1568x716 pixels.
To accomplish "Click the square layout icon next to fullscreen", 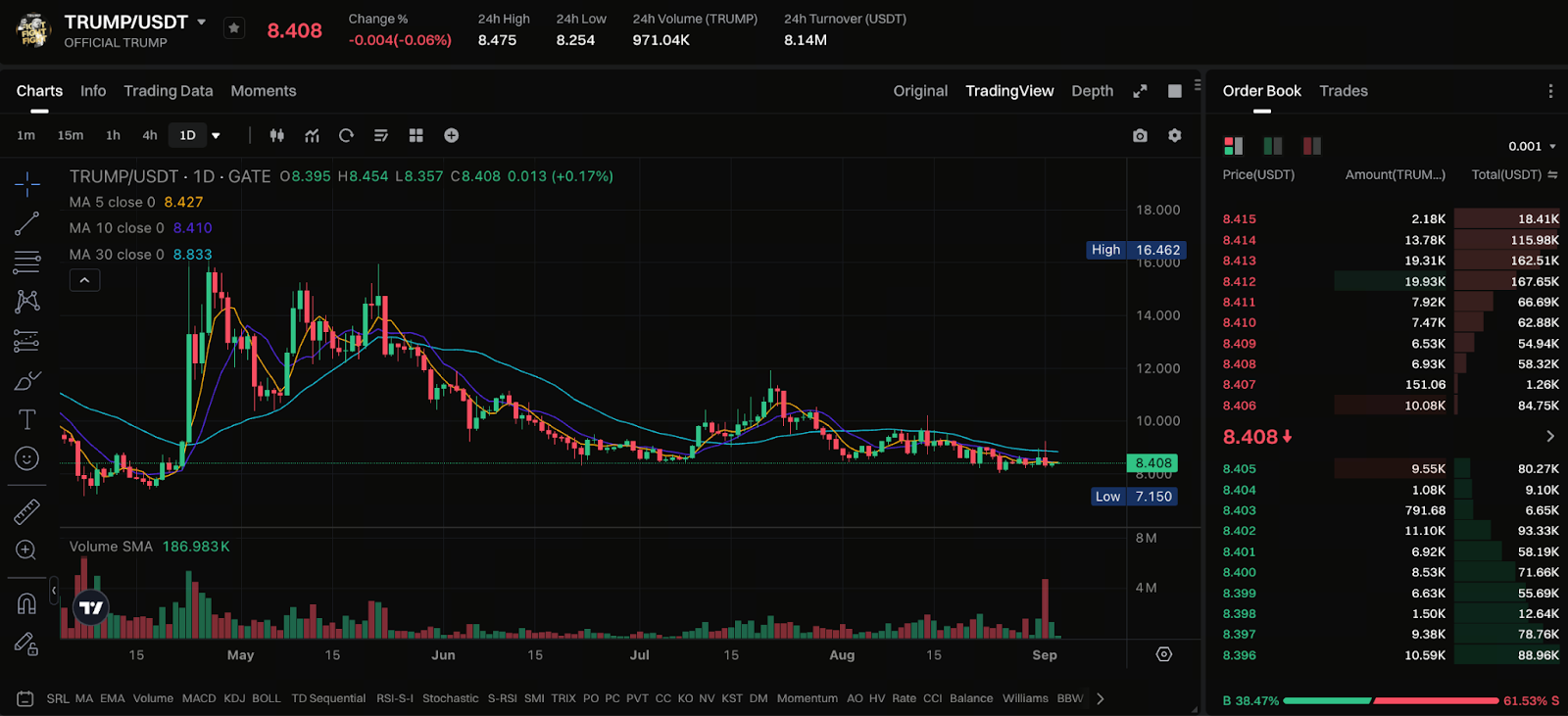I will click(x=1175, y=91).
